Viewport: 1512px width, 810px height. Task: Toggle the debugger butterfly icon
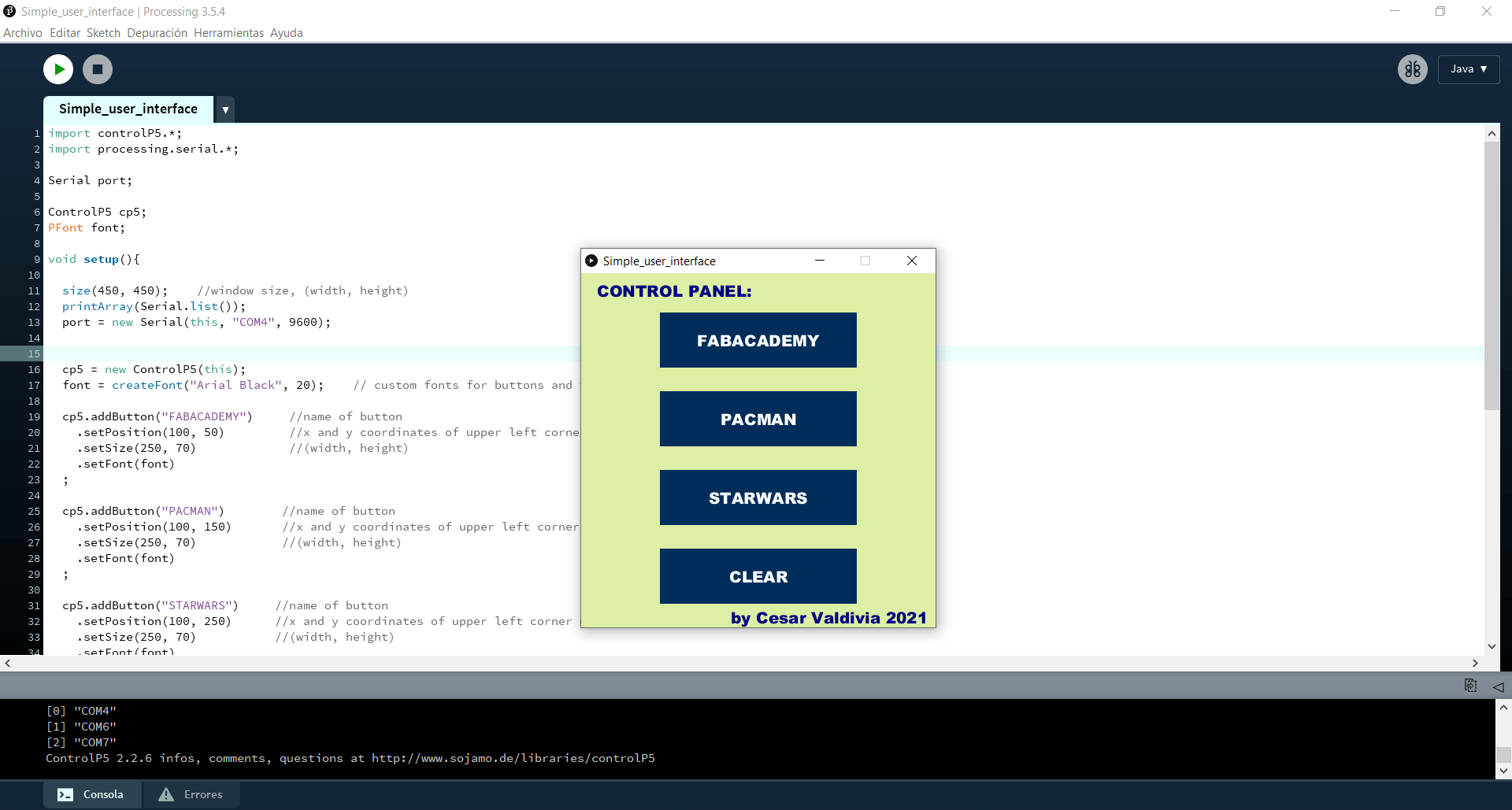1413,69
